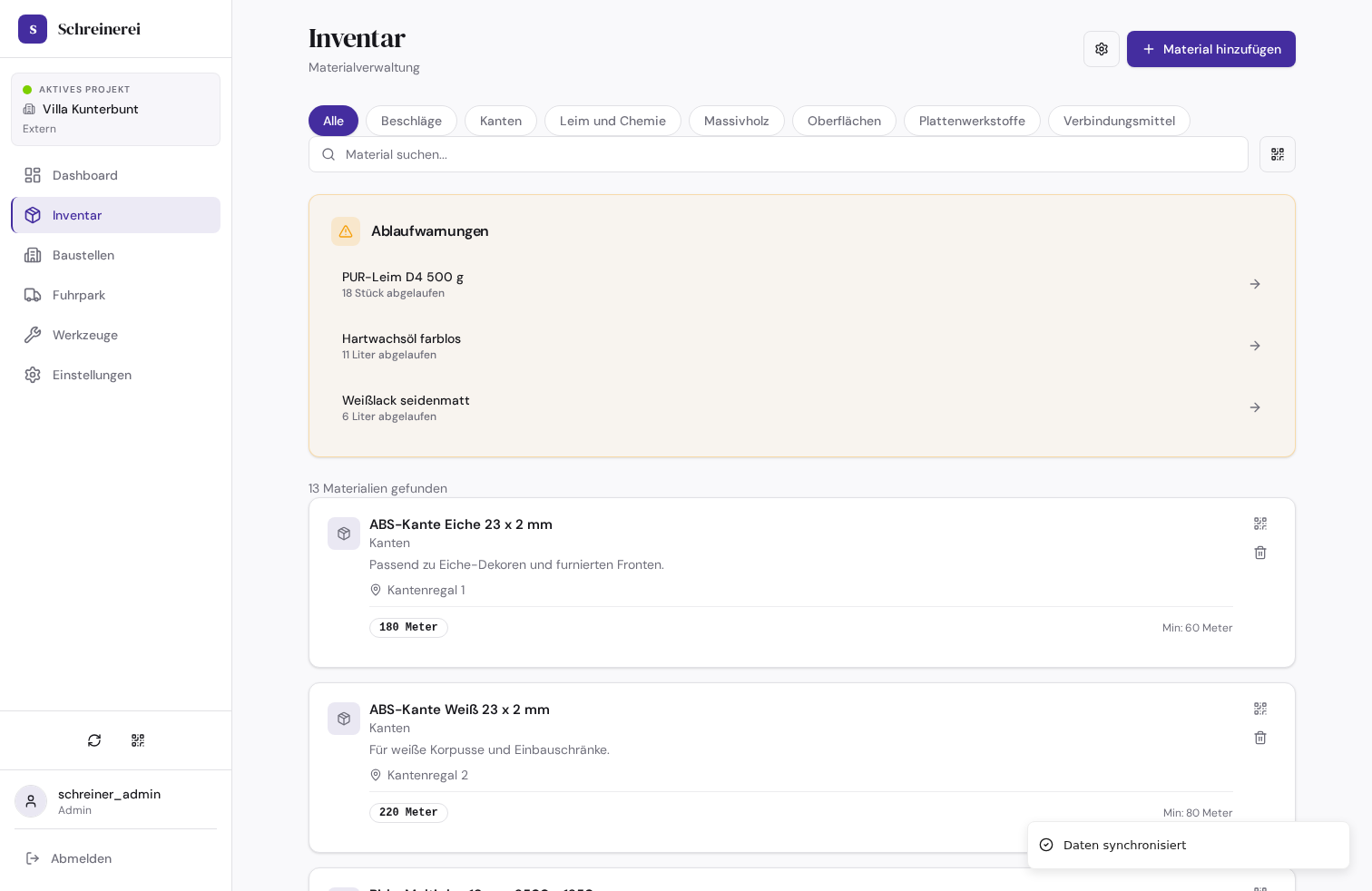Open PUR-Leim D4 500 g warning entry
Screen dimensions: 1372x891
pyautogui.click(x=802, y=284)
